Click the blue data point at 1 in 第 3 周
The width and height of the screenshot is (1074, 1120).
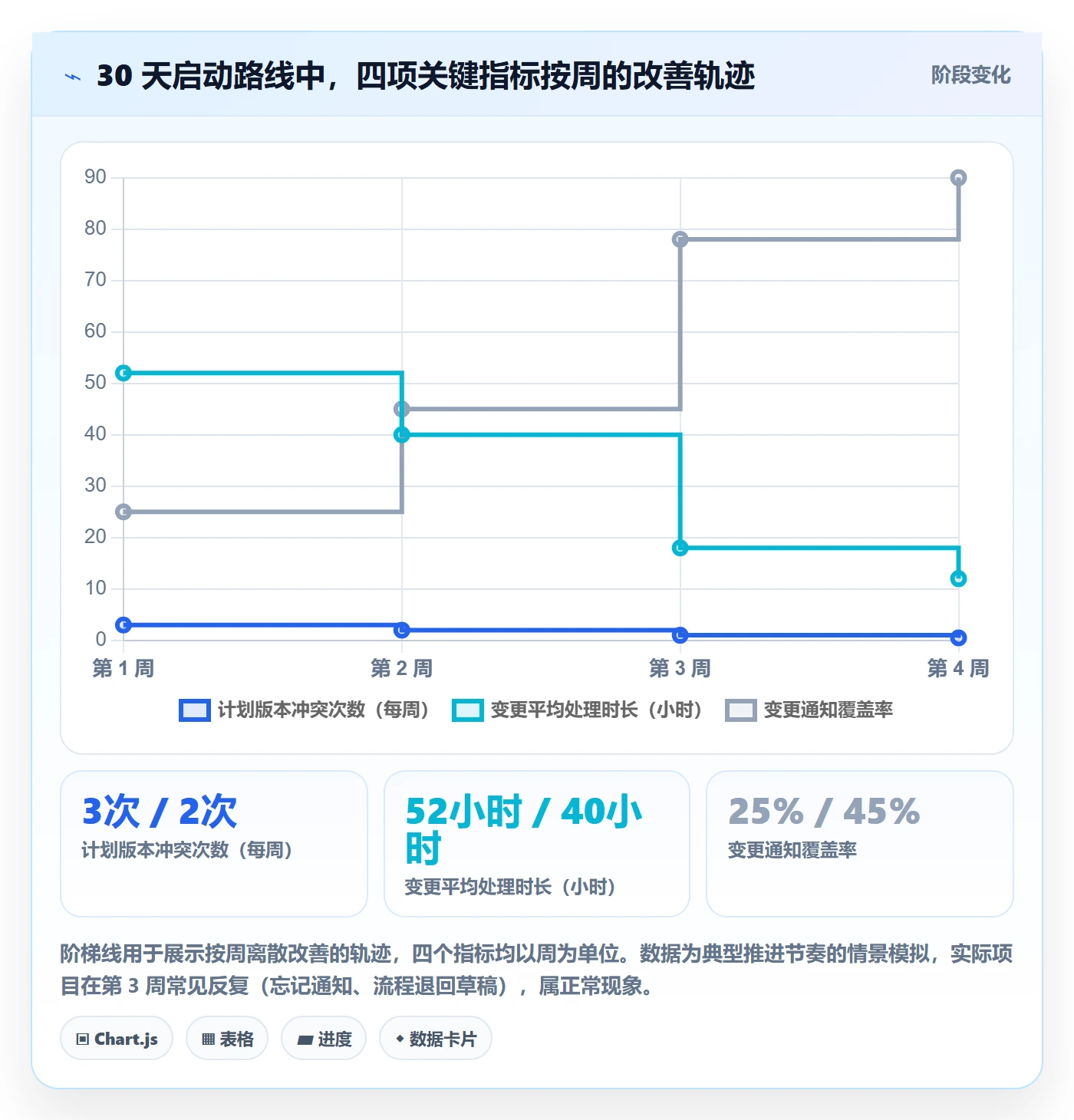680,635
